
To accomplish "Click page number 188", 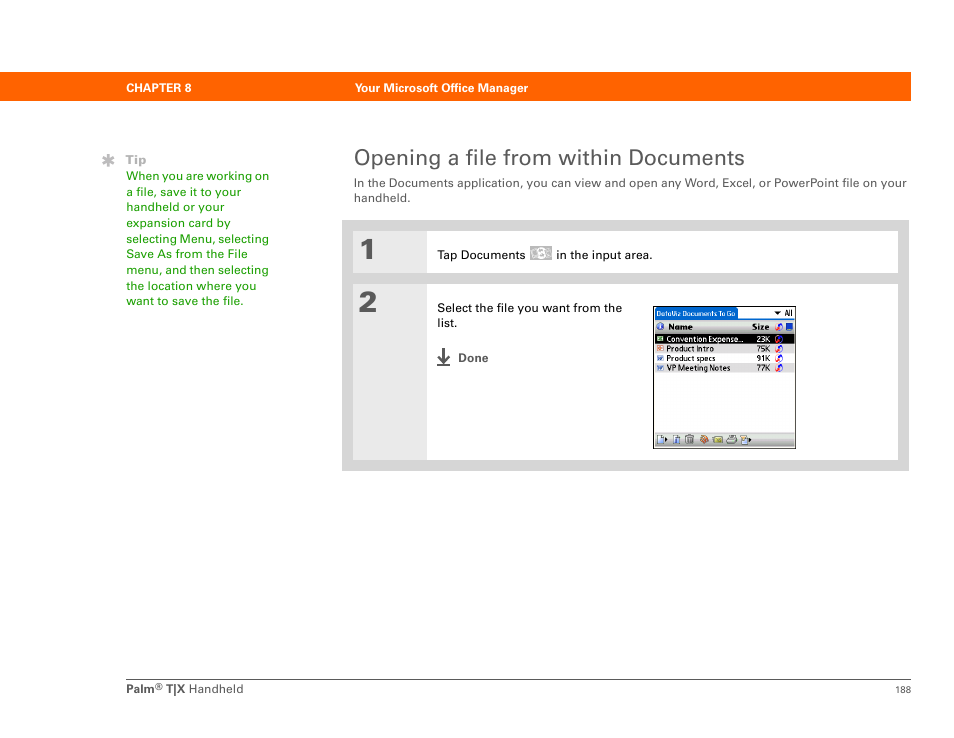I will point(903,689).
